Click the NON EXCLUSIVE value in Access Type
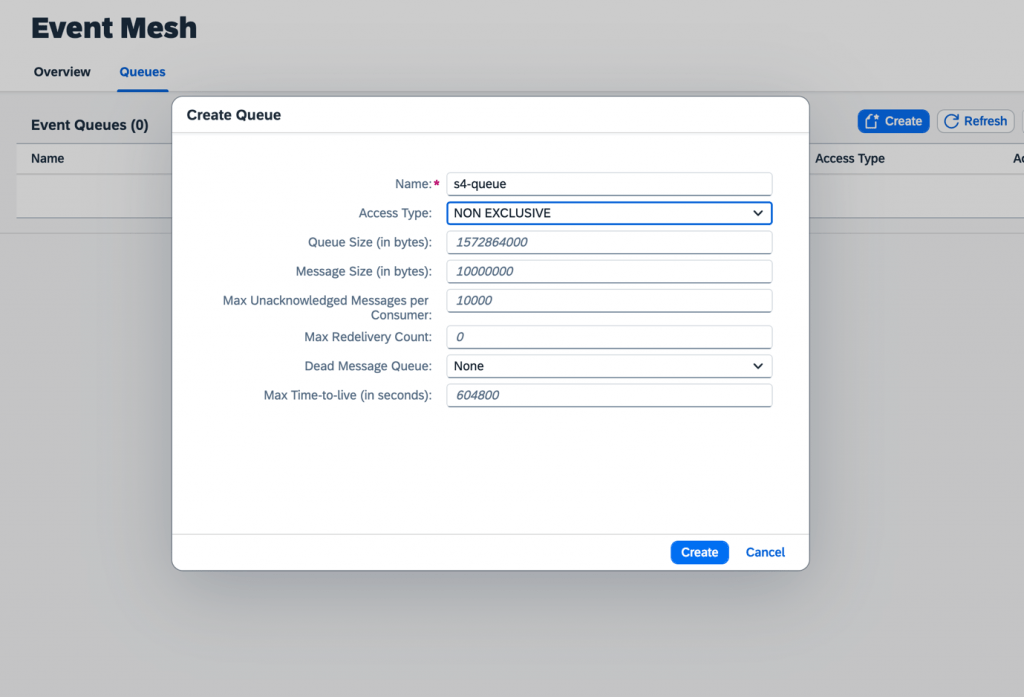This screenshot has height=697, width=1024. pos(502,213)
